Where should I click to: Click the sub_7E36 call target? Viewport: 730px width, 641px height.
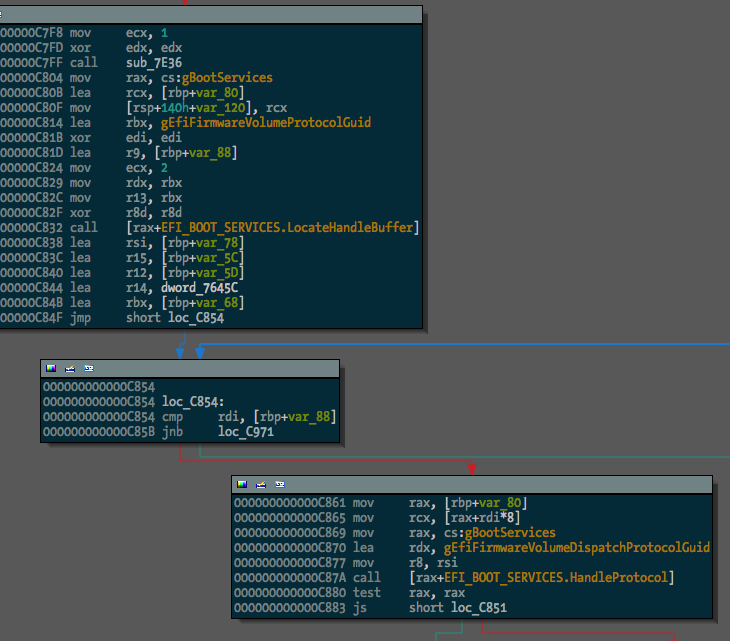[154, 63]
